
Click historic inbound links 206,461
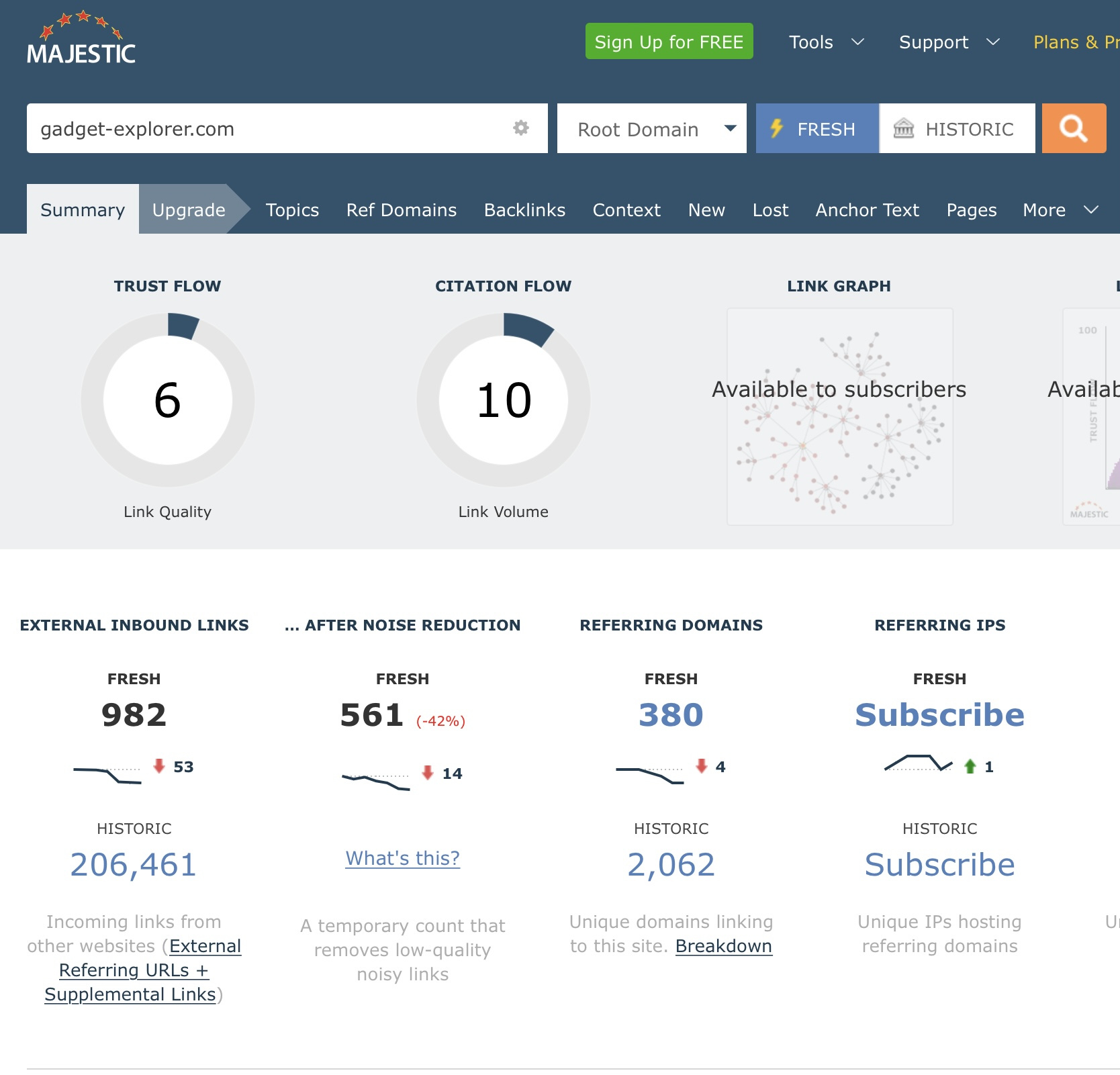(x=134, y=864)
